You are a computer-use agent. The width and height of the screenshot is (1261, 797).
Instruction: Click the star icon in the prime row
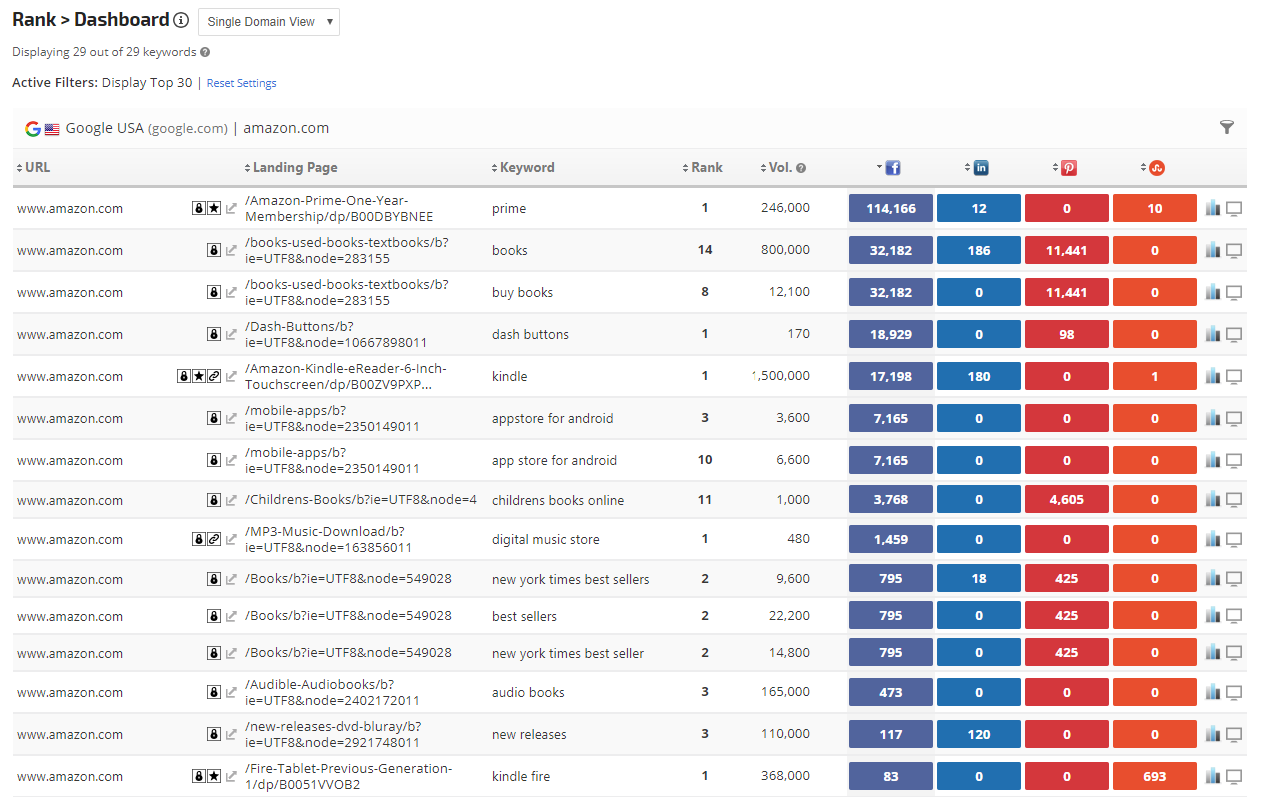point(214,208)
